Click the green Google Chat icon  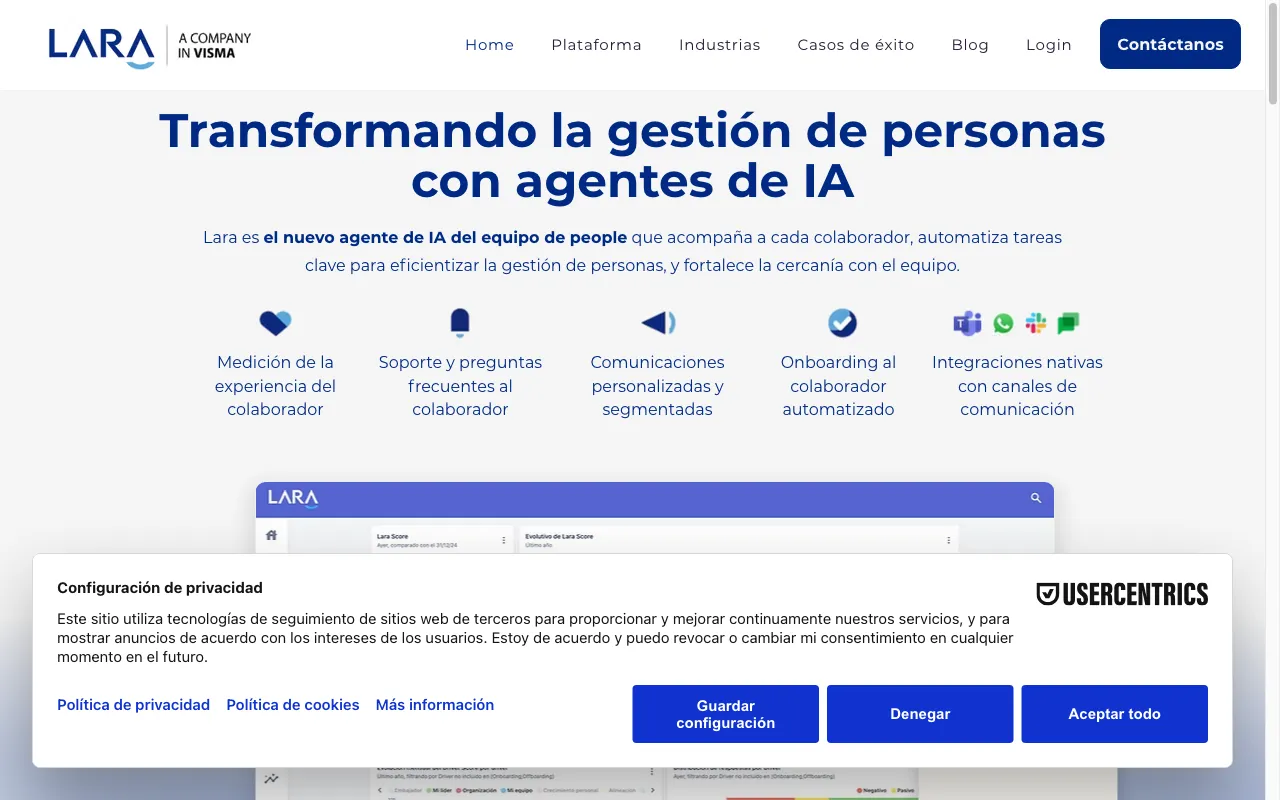pyautogui.click(x=1068, y=323)
